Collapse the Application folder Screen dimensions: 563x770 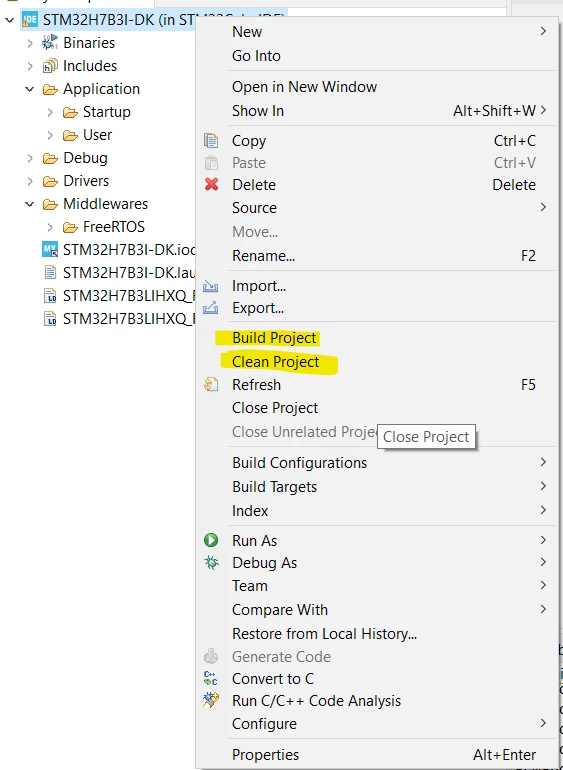tap(30, 89)
